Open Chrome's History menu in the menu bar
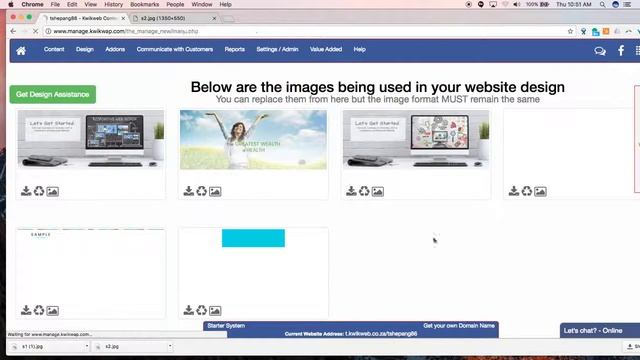This screenshot has height=360, width=640. click(113, 4)
